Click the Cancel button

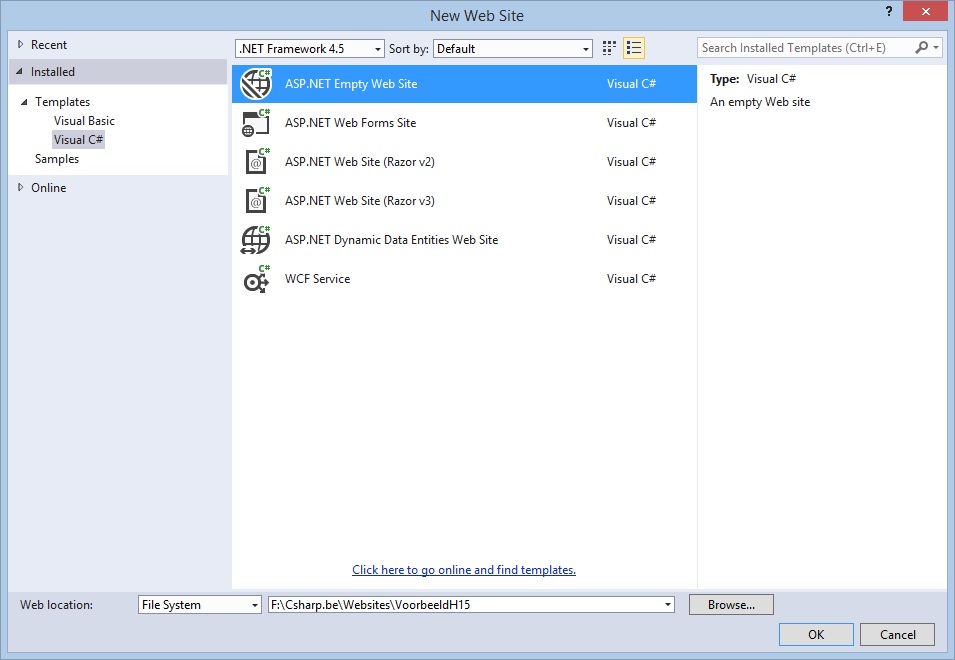(x=898, y=634)
